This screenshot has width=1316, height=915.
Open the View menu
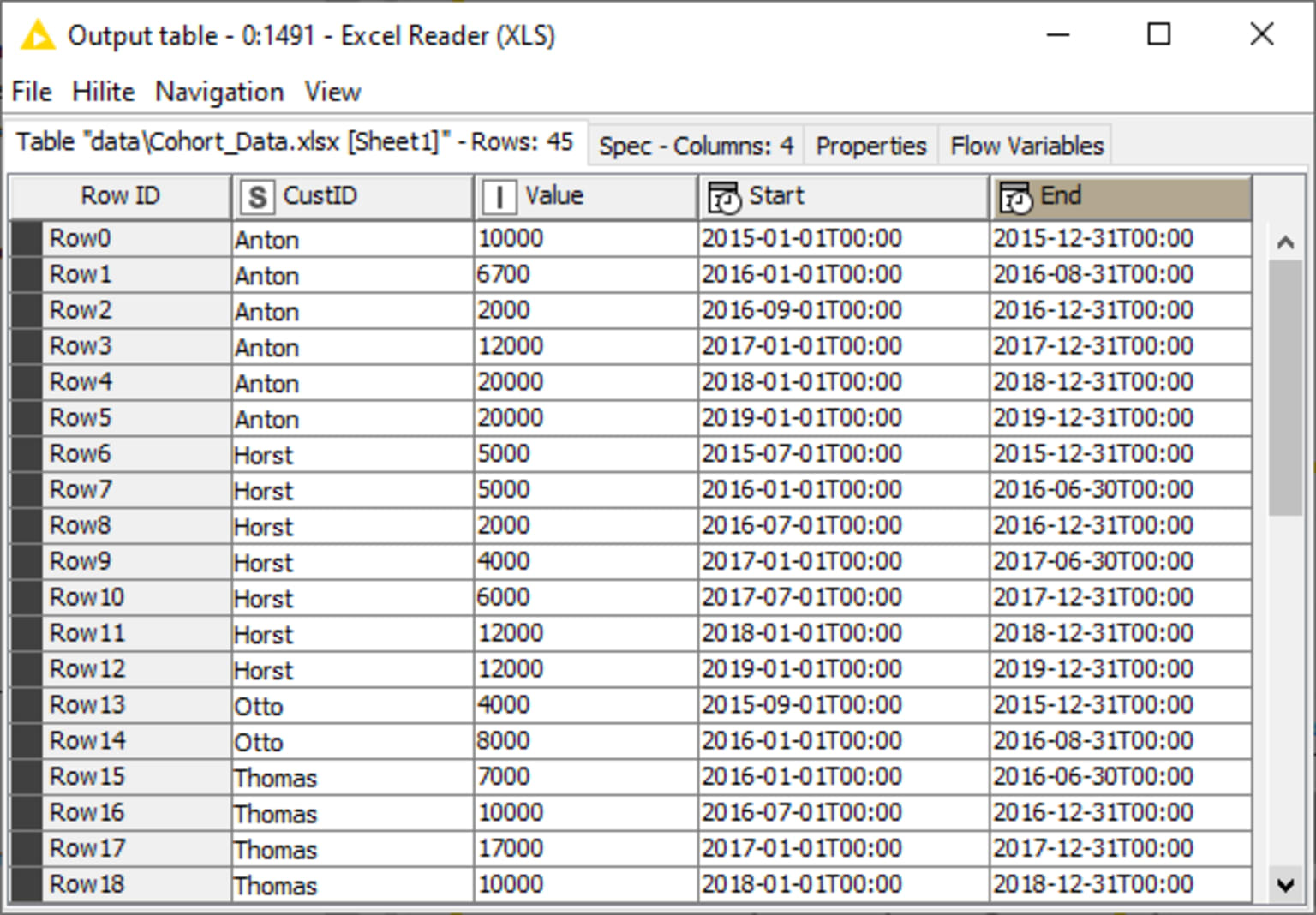tap(332, 92)
